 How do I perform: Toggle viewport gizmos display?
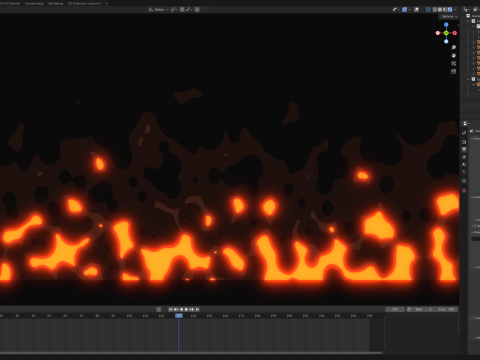404,9
